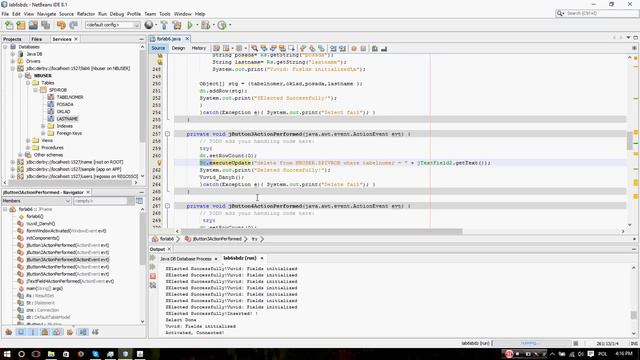
Task: Run the project with green arrow
Action: click(x=190, y=25)
